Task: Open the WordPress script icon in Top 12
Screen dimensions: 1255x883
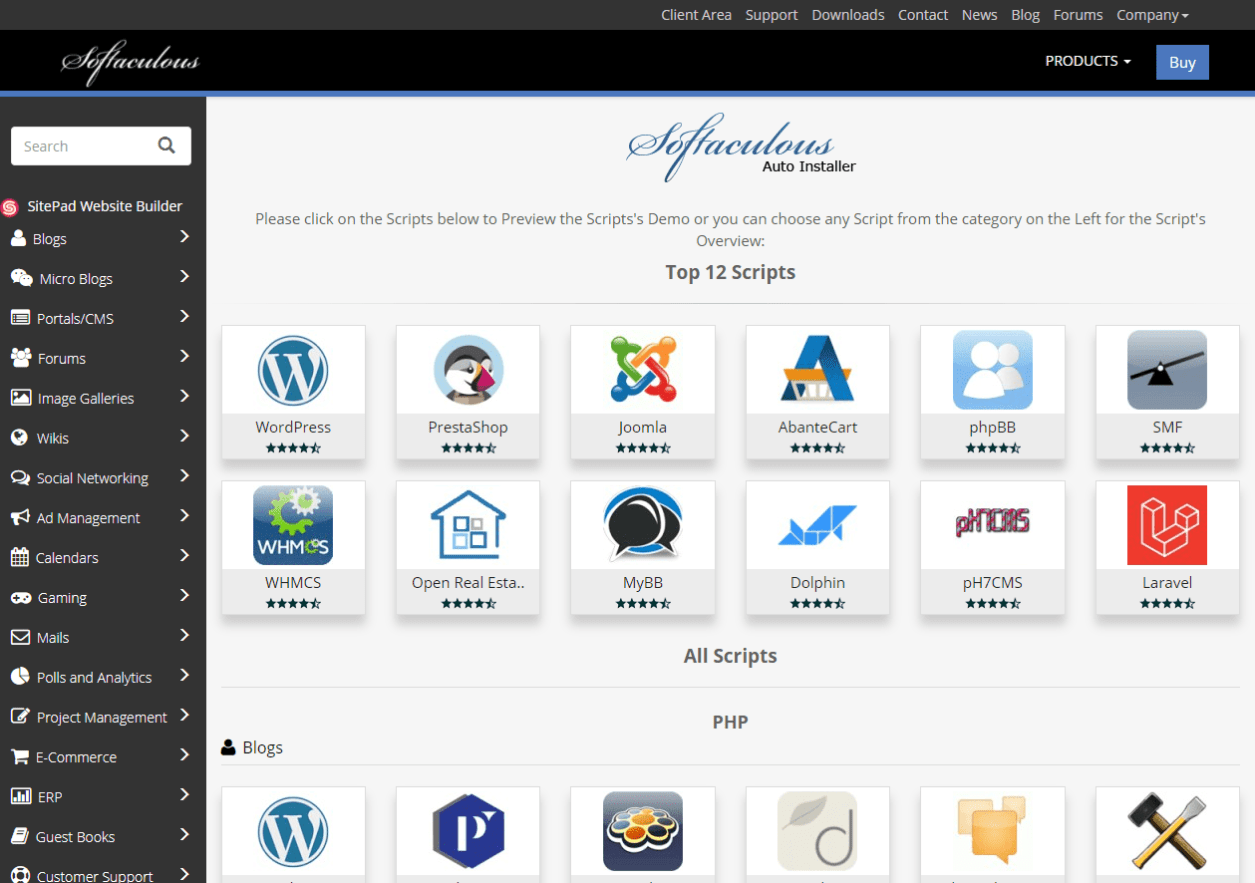Action: point(293,370)
